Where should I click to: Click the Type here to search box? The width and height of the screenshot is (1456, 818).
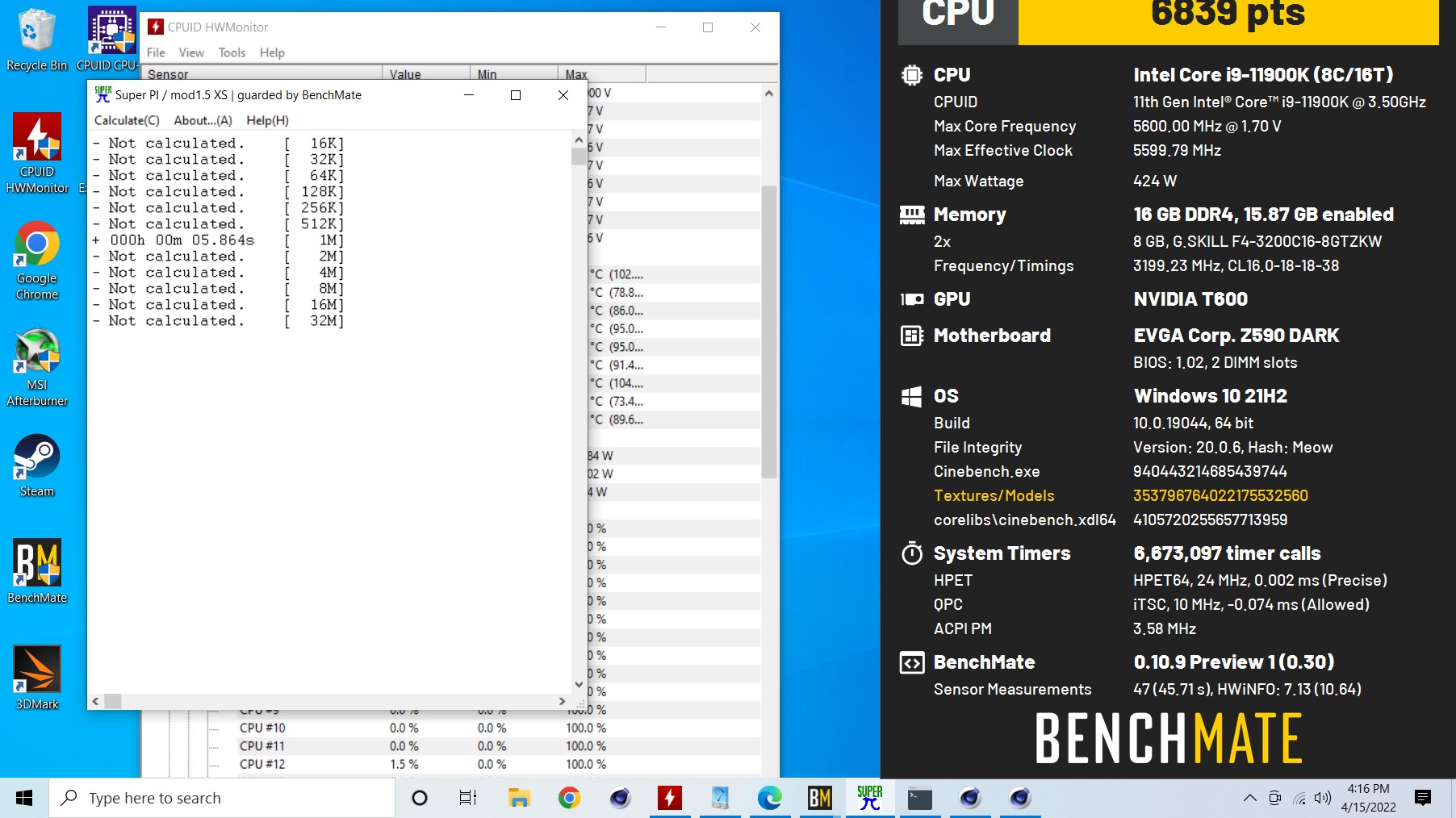[x=222, y=798]
